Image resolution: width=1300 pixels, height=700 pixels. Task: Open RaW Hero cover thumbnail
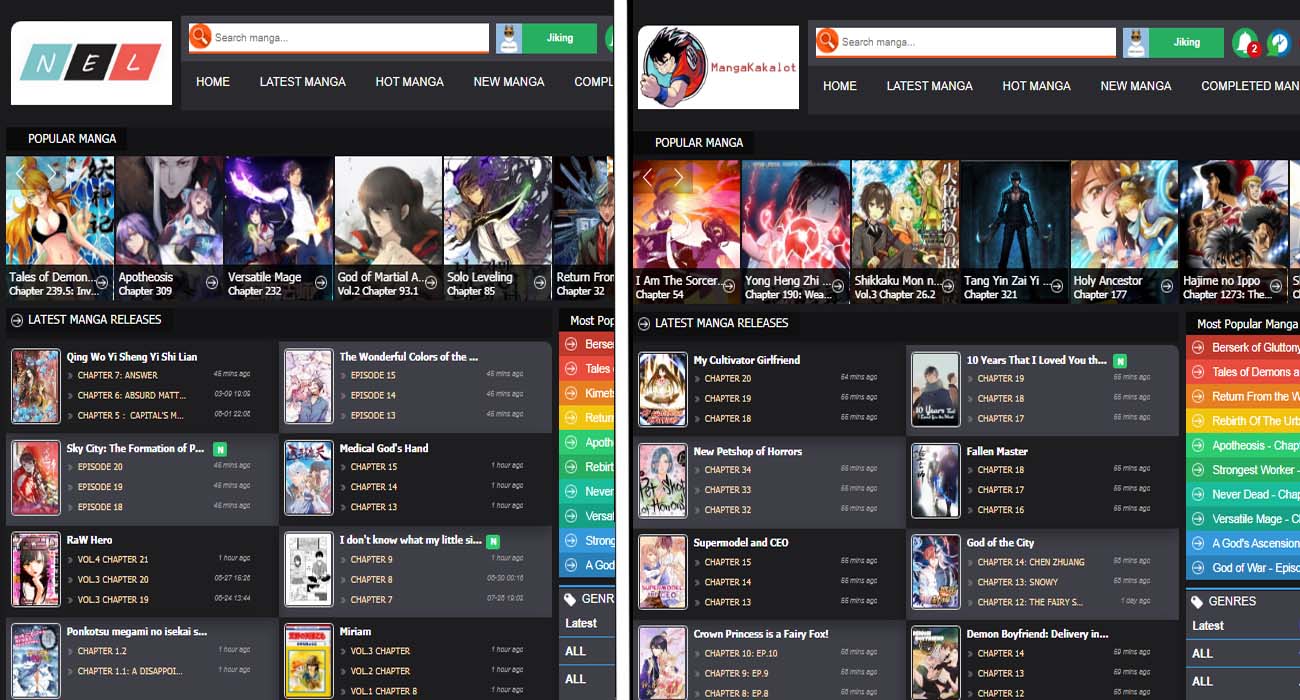click(x=36, y=570)
